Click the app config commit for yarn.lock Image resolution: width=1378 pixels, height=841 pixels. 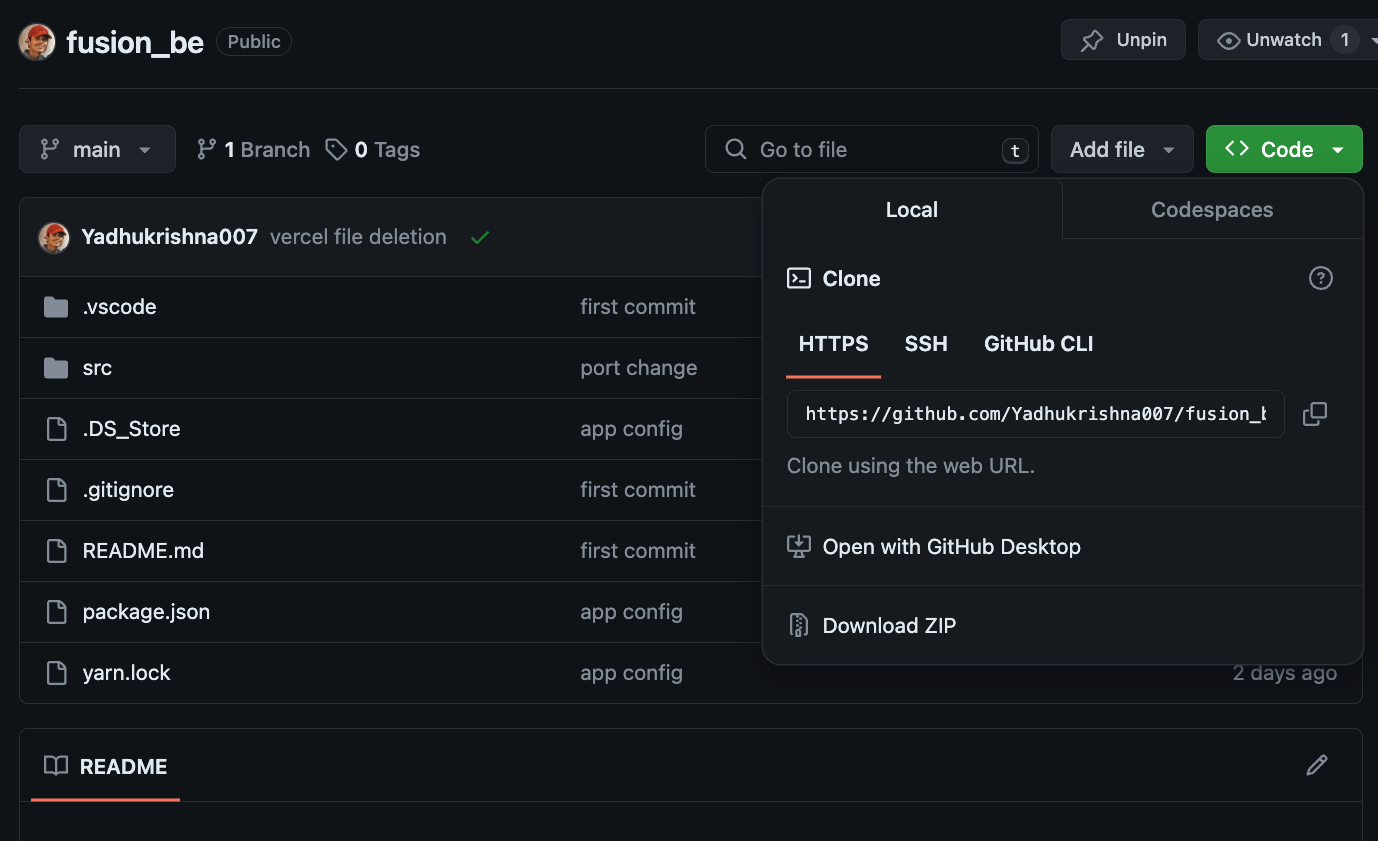pos(631,673)
